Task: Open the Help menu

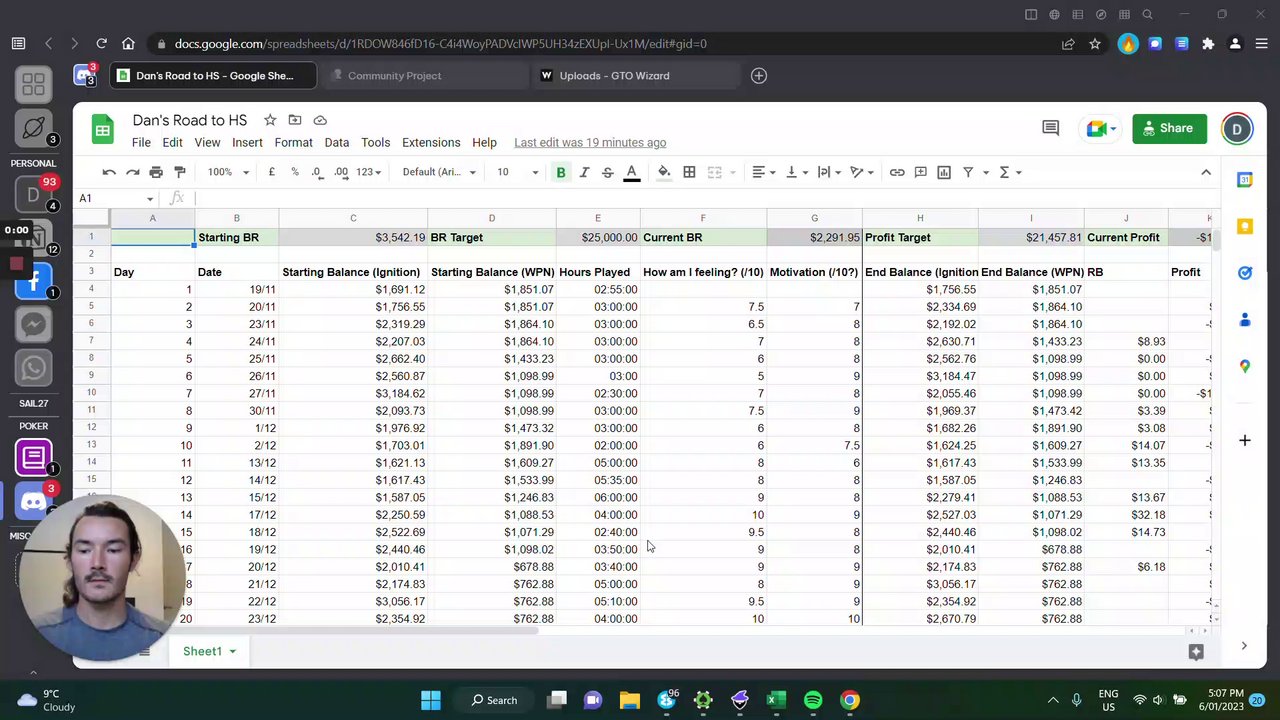Action: 484,143
